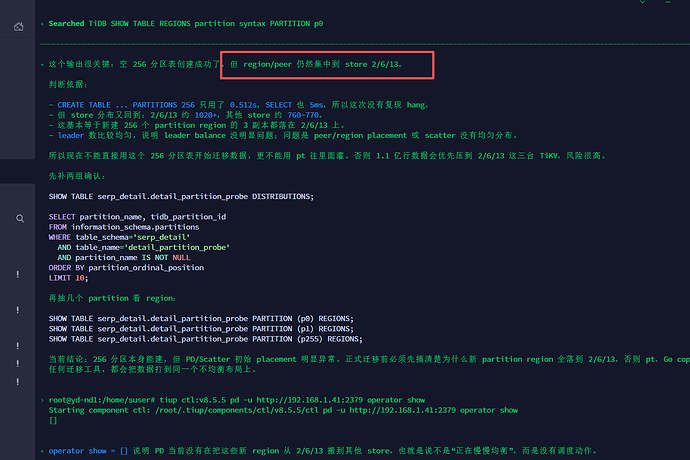Click the 'Starting component ctl:' output line

point(283,410)
